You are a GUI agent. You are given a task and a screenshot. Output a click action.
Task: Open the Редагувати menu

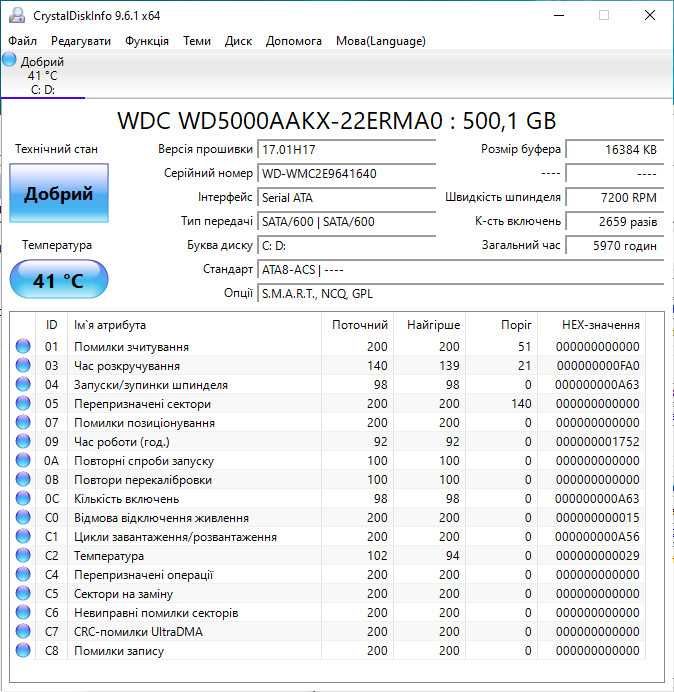click(81, 41)
